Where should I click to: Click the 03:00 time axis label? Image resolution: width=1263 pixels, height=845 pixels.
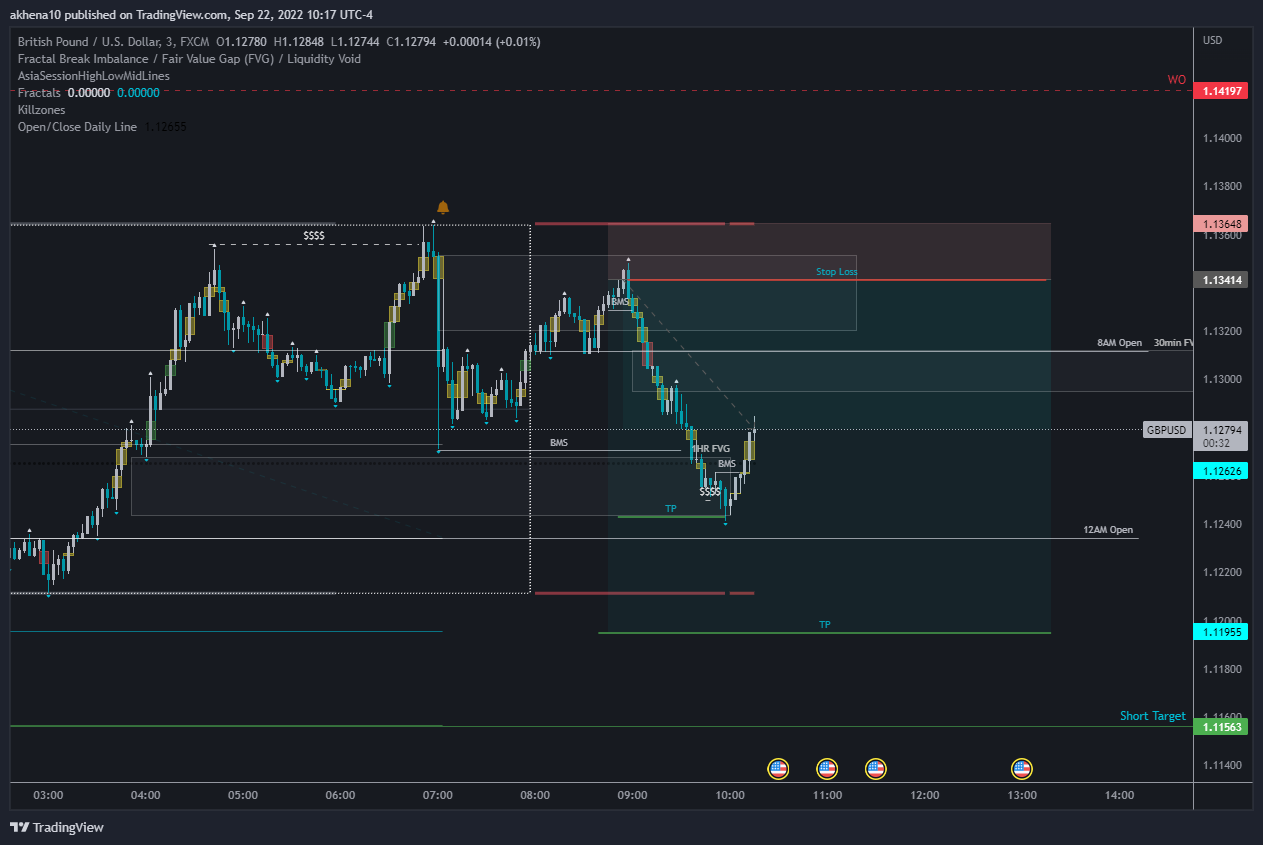(x=48, y=795)
